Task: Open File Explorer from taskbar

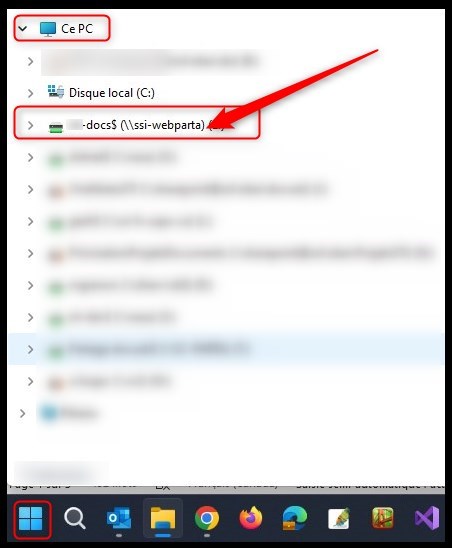Action: [163, 519]
